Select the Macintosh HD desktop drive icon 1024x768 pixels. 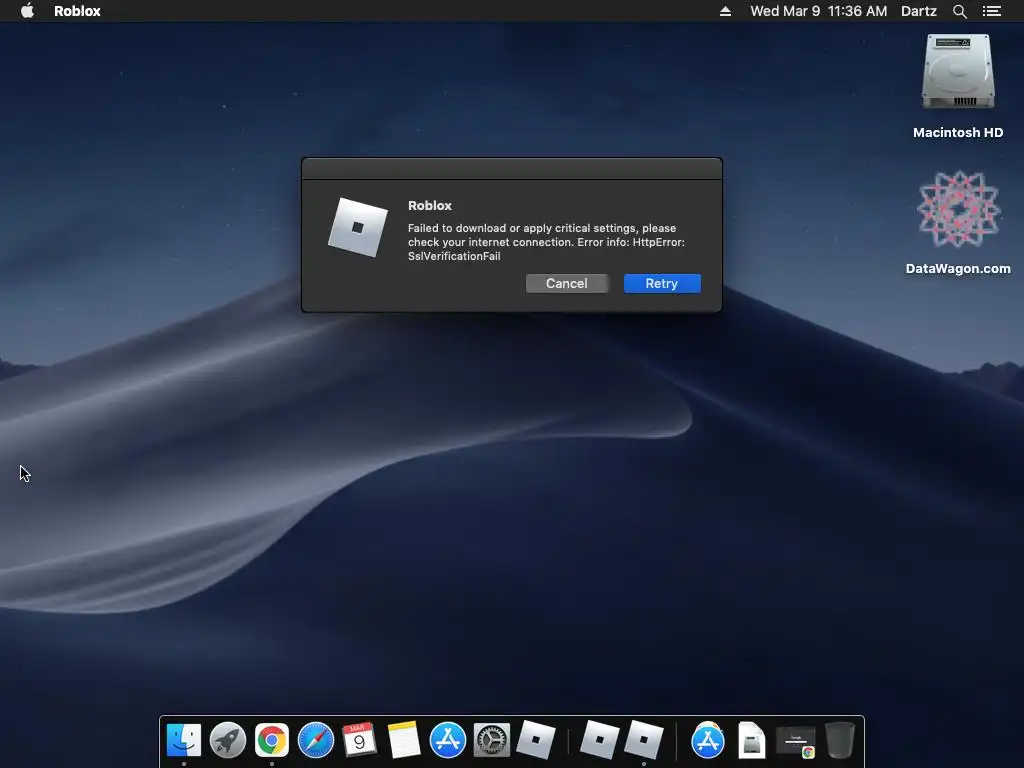[x=958, y=72]
